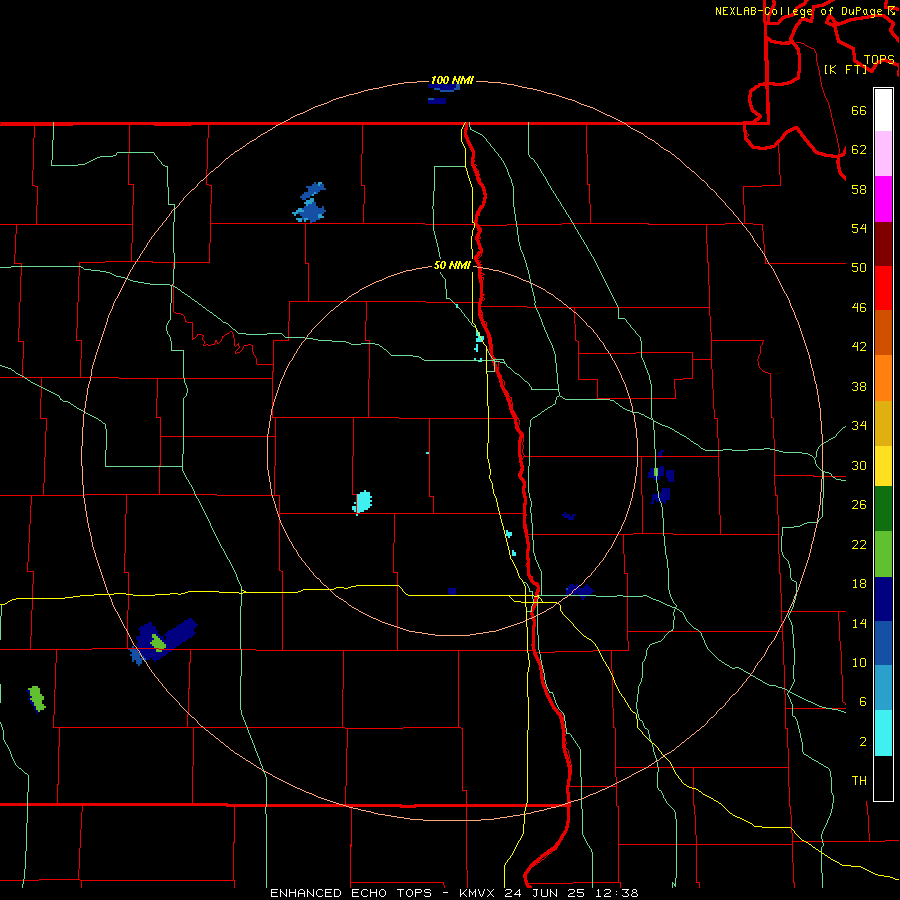900x900 pixels.
Task: Click the large cyan echo inside 50 NMI ring
Action: point(362,502)
